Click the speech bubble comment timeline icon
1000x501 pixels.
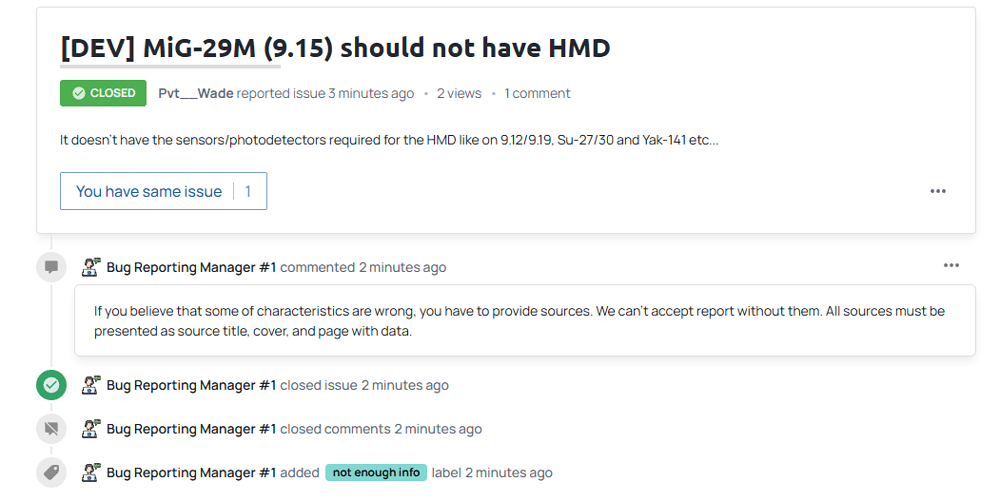[x=51, y=267]
